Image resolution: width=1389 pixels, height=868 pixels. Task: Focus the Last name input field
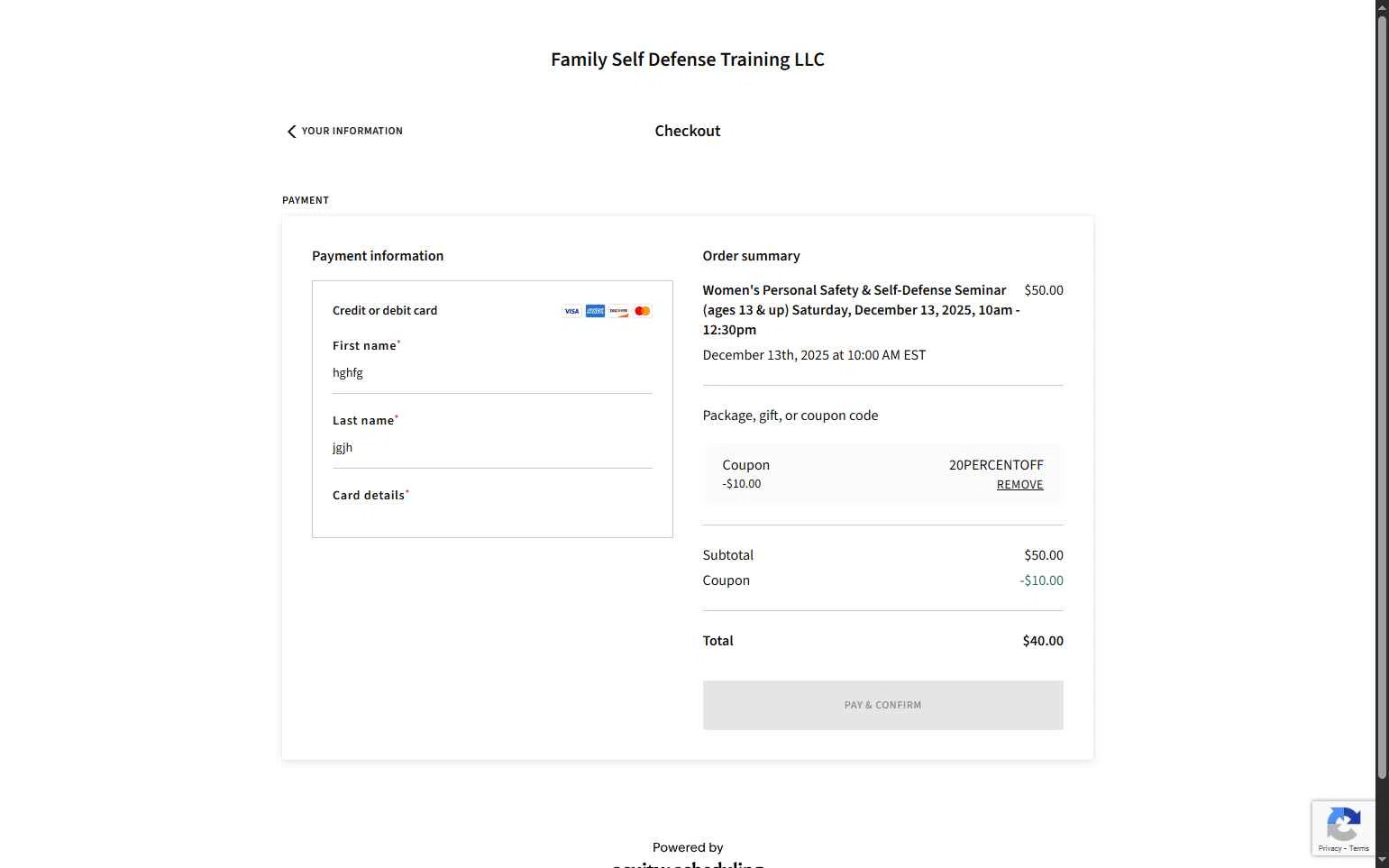(492, 448)
